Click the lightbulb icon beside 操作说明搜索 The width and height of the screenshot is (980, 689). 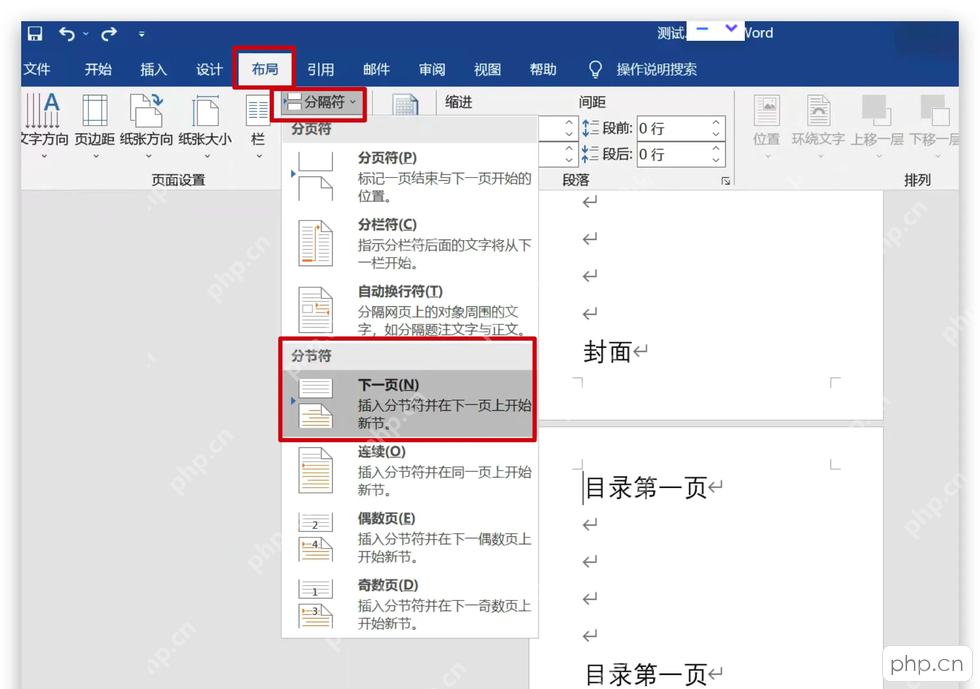(x=596, y=69)
